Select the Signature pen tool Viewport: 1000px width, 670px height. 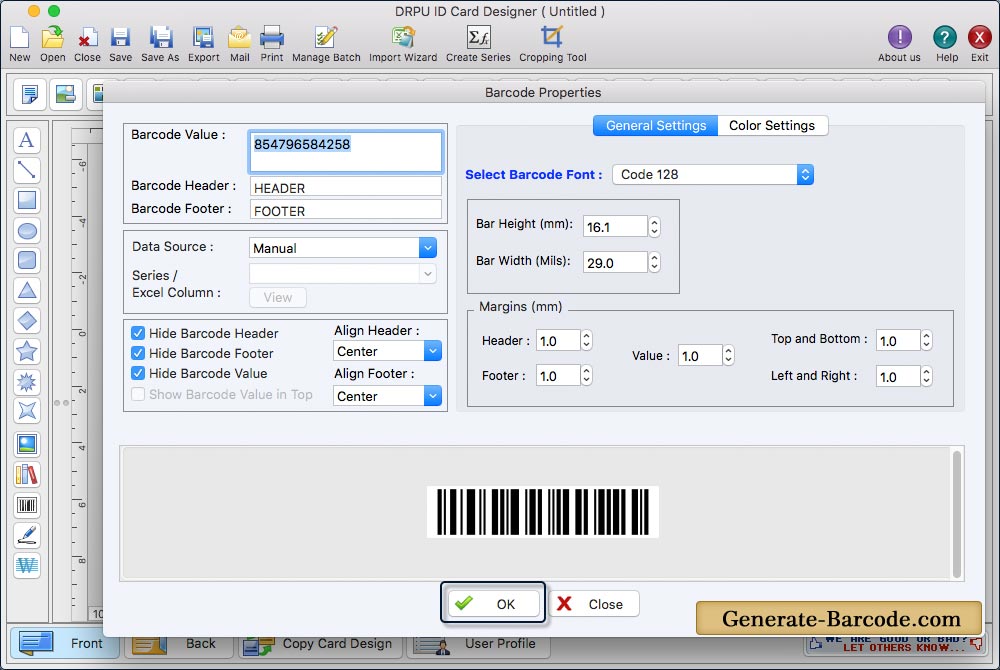click(27, 535)
